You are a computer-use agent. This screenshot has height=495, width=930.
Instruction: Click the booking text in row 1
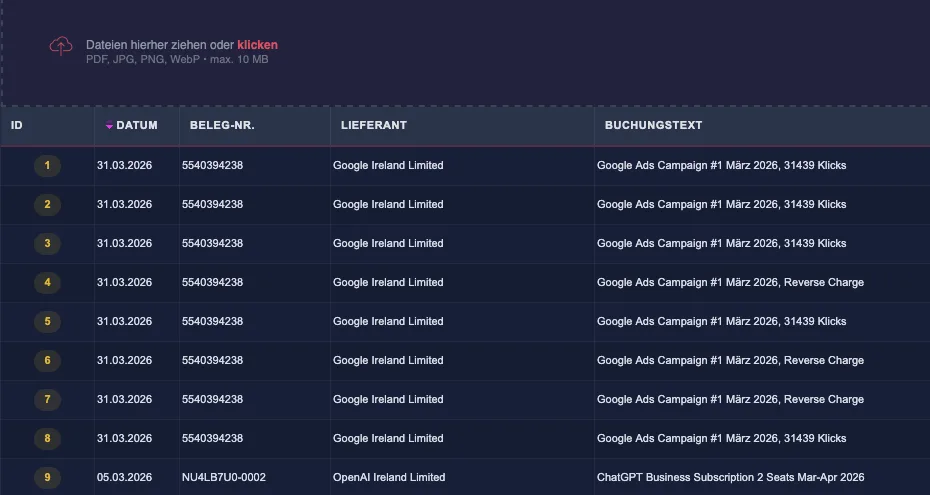coord(721,165)
